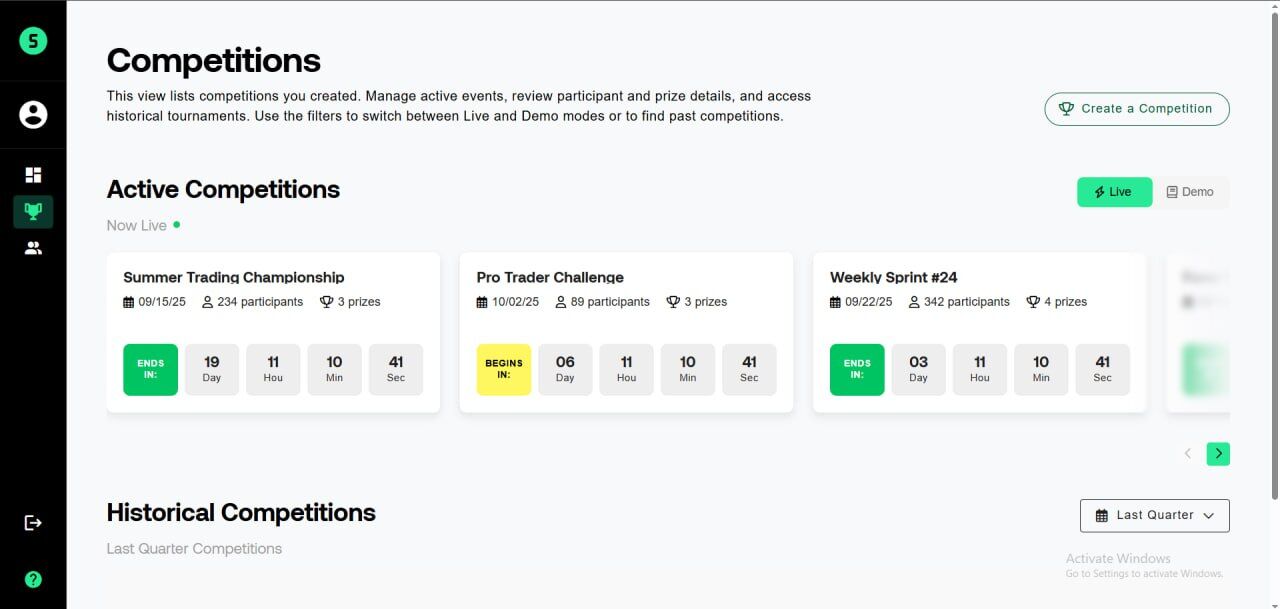Click the green S logo icon
Image resolution: width=1280 pixels, height=609 pixels.
tap(33, 41)
